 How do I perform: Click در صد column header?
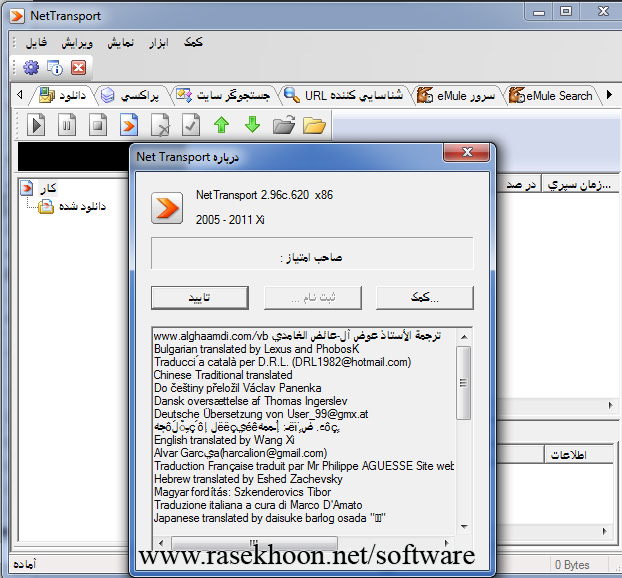coord(520,184)
